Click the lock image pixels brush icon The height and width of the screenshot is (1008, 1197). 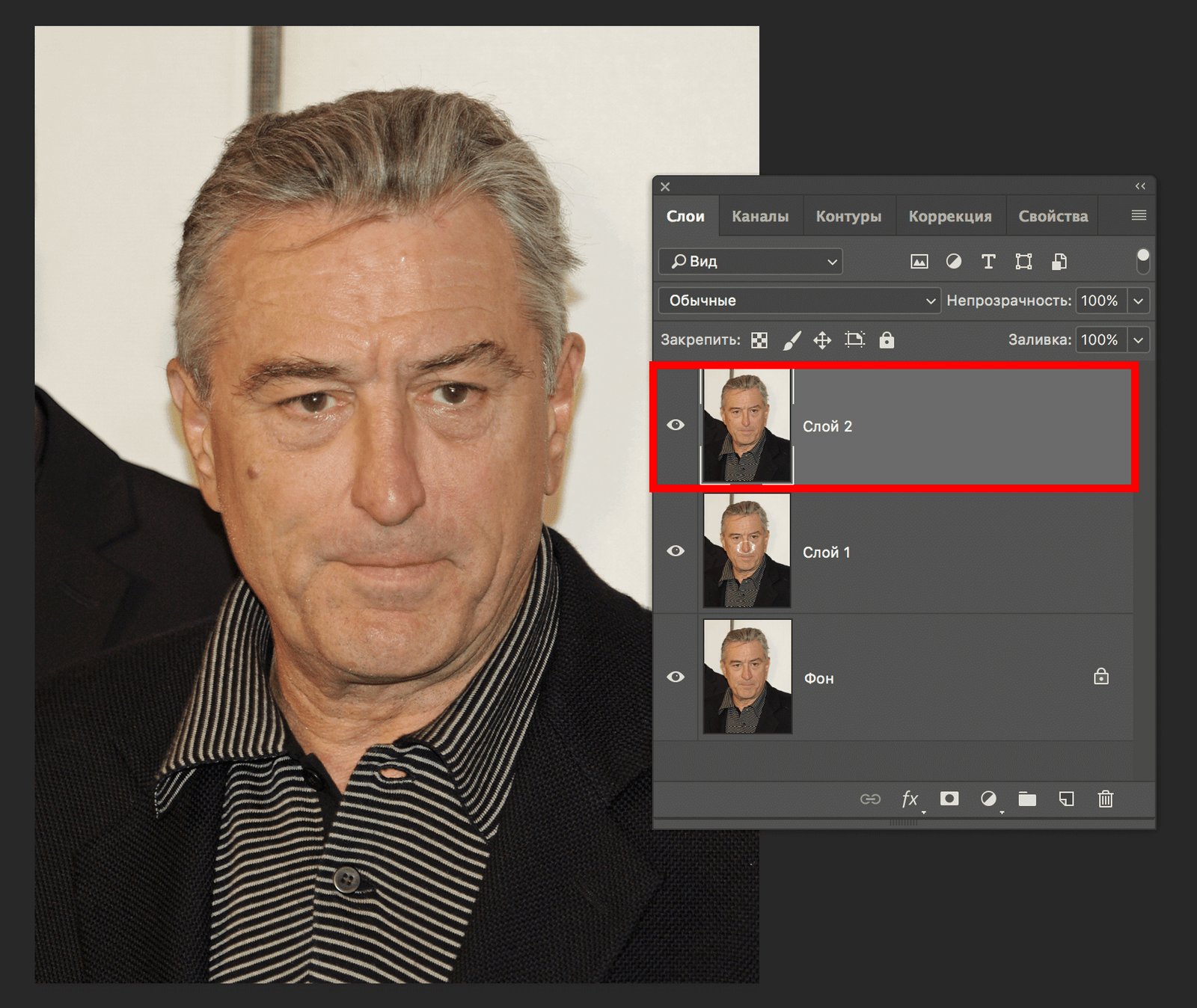pyautogui.click(x=792, y=340)
